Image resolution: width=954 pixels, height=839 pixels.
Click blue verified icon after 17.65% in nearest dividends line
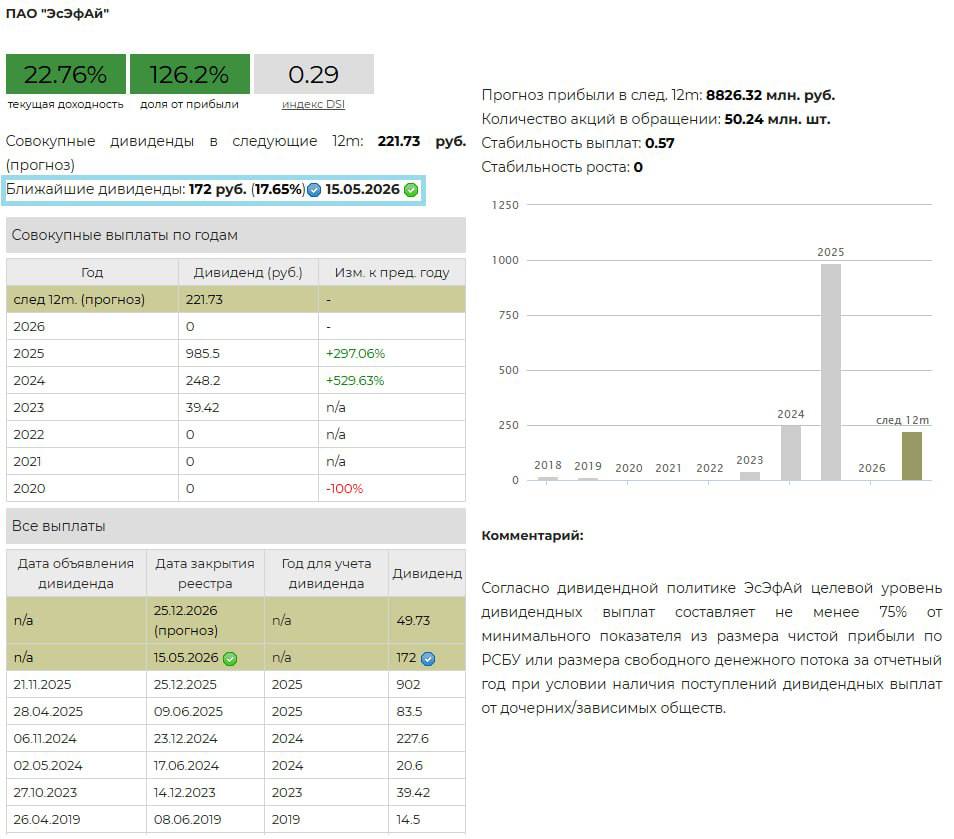pyautogui.click(x=314, y=190)
